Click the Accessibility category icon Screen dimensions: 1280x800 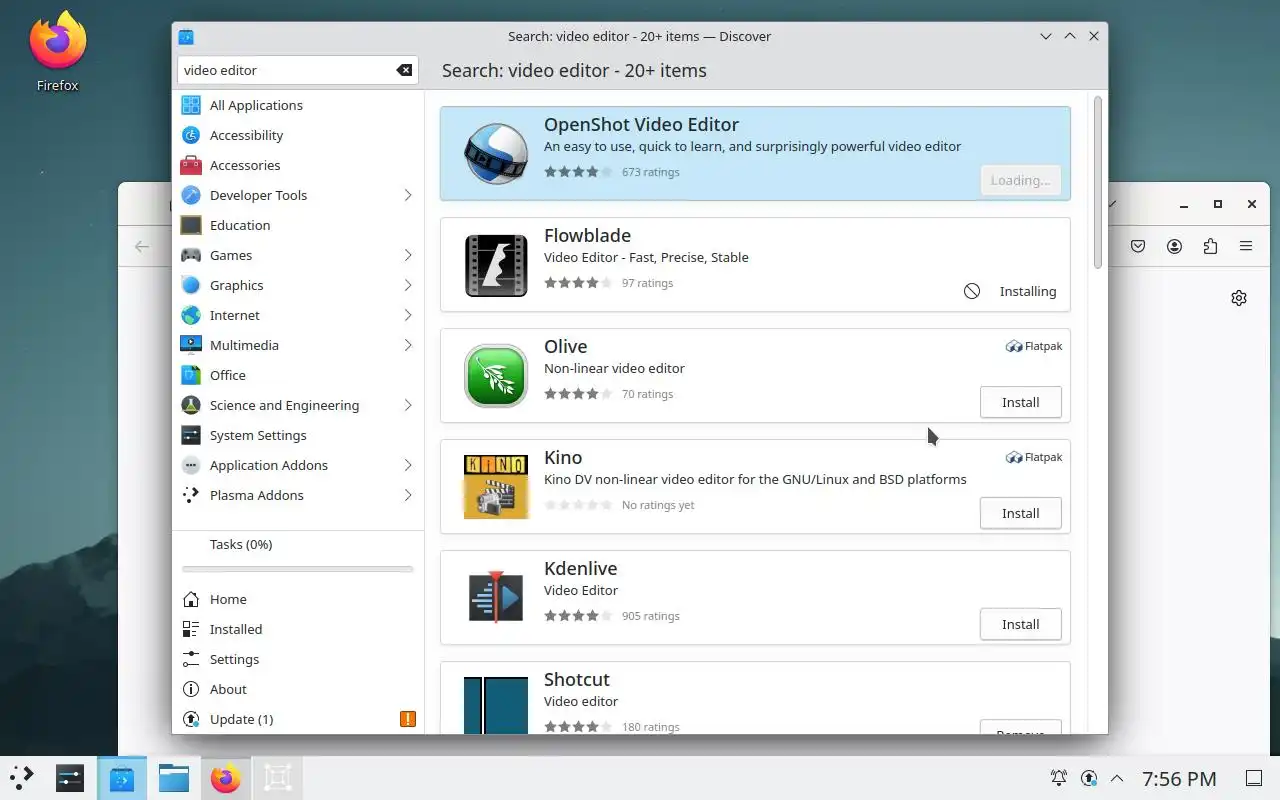(x=191, y=135)
